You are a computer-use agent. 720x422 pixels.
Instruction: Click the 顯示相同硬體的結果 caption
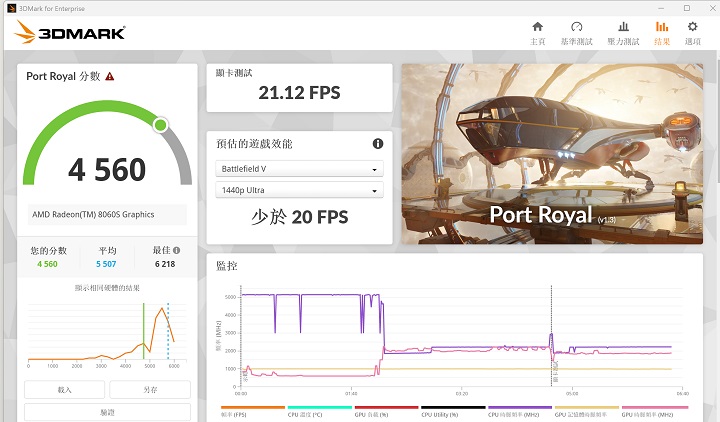click(107, 288)
